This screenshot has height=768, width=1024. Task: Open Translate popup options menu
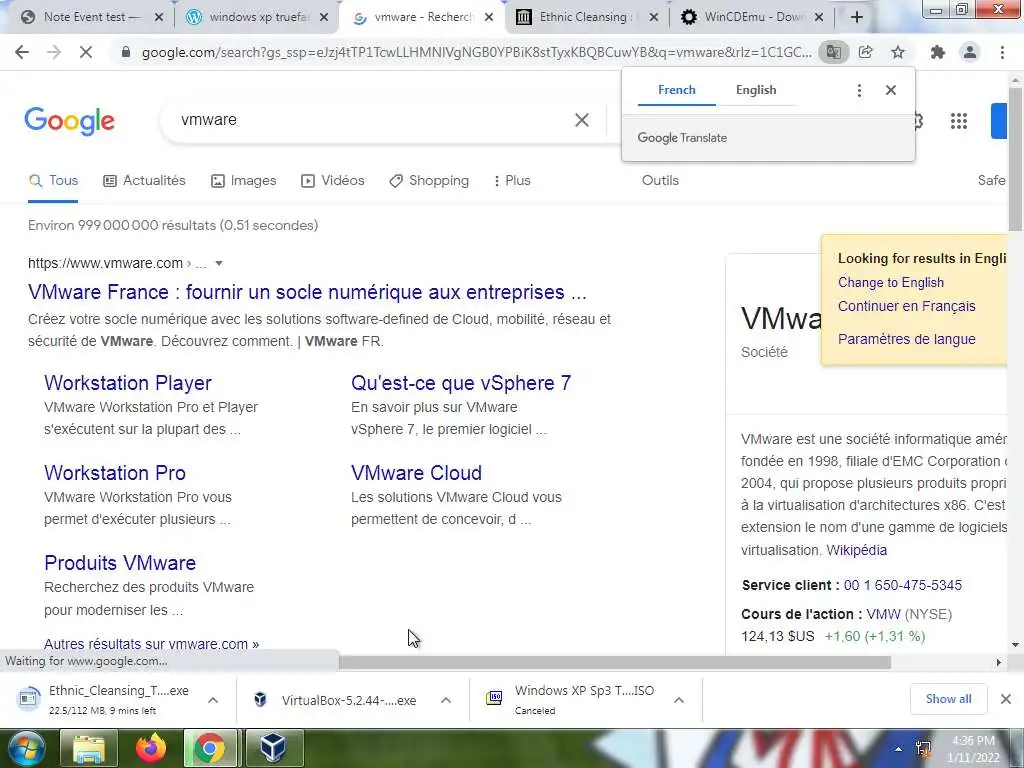pos(859,90)
